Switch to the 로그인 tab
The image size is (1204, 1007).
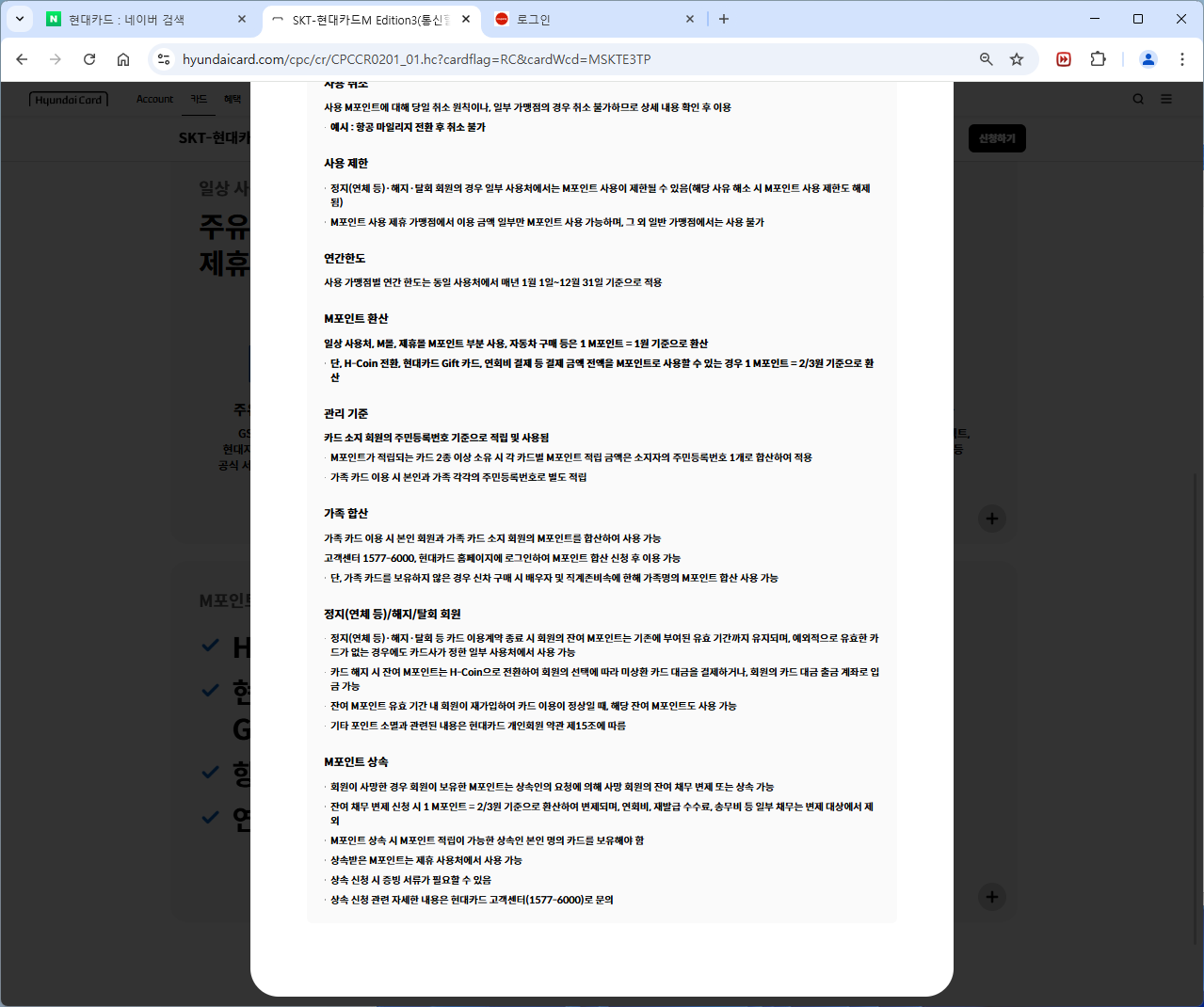pyautogui.click(x=595, y=19)
